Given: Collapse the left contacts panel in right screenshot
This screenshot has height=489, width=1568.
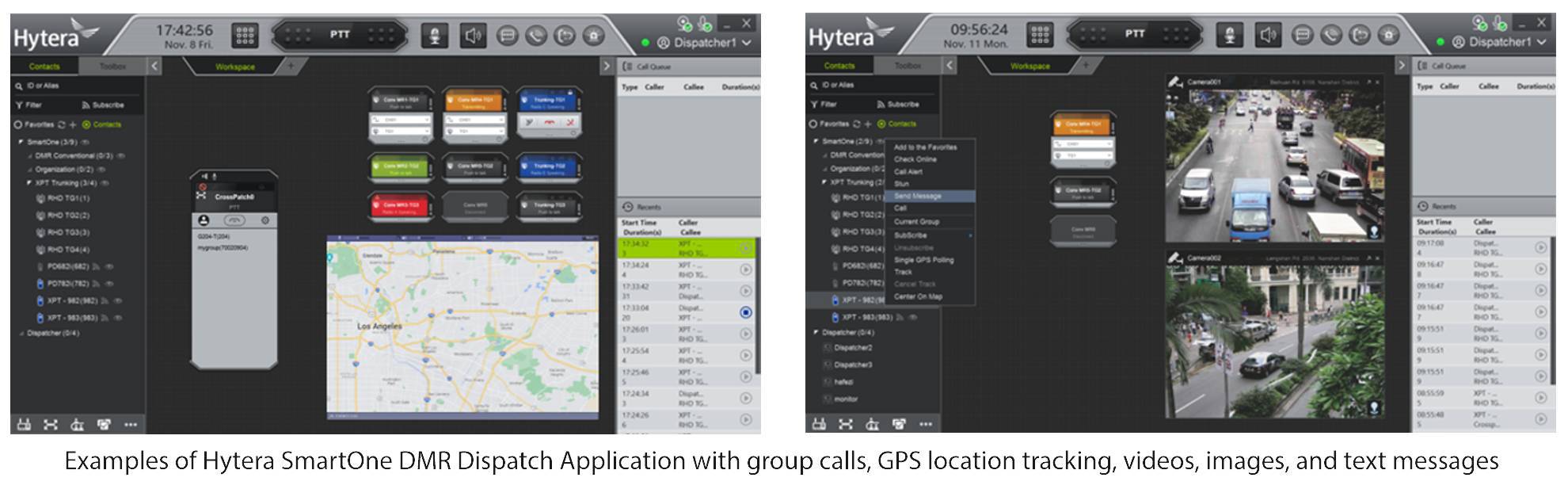Looking at the screenshot, I should 950,66.
